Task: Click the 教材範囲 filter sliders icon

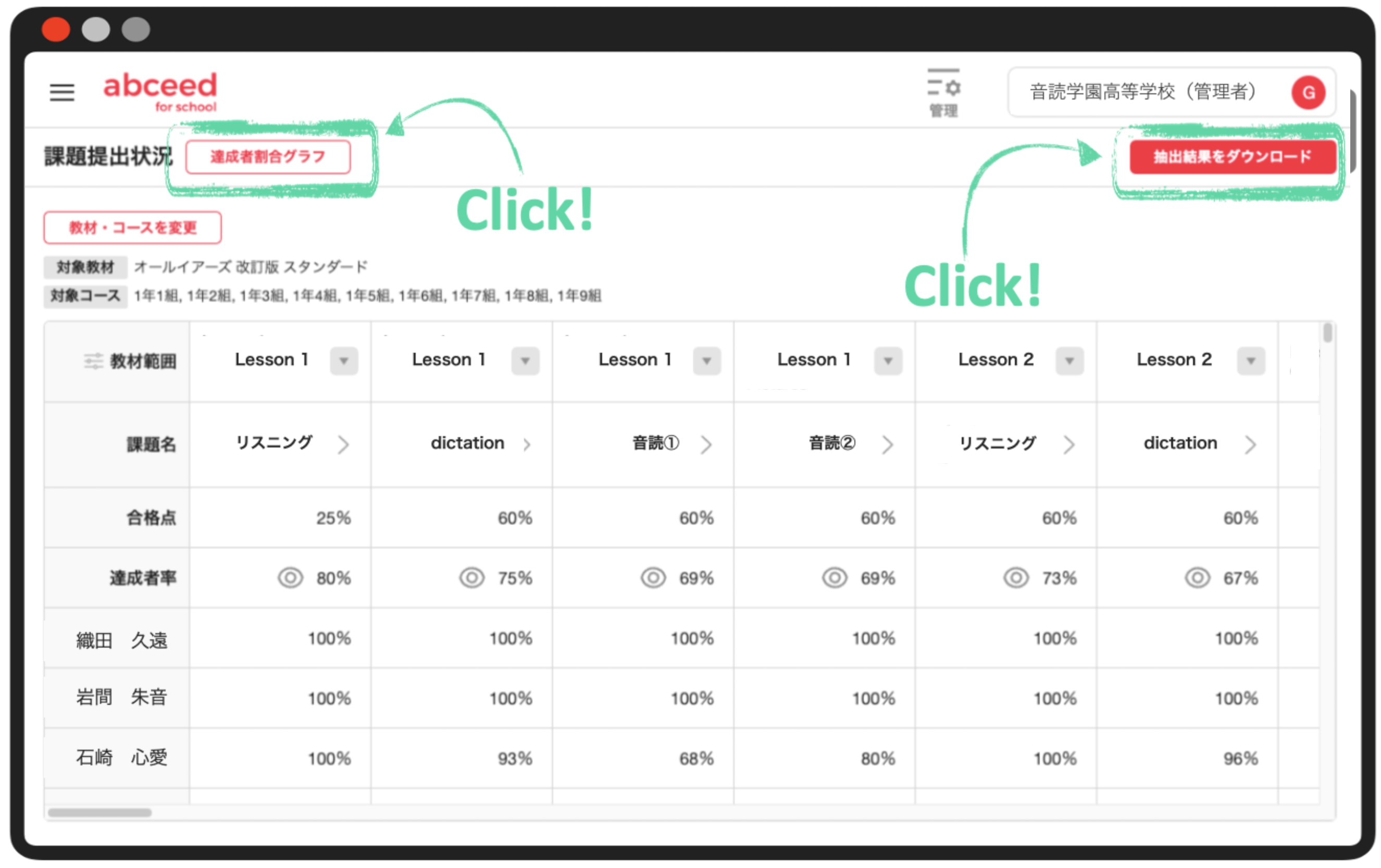Action: tap(93, 361)
